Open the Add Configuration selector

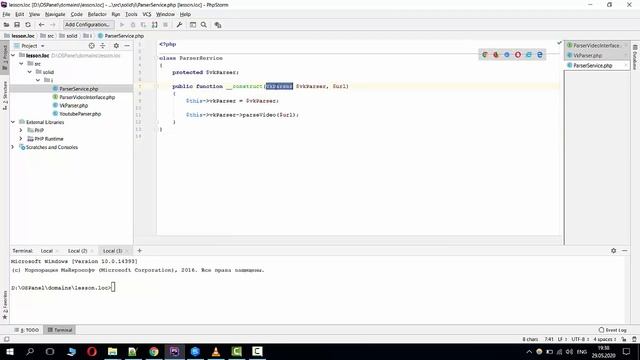[x=88, y=25]
